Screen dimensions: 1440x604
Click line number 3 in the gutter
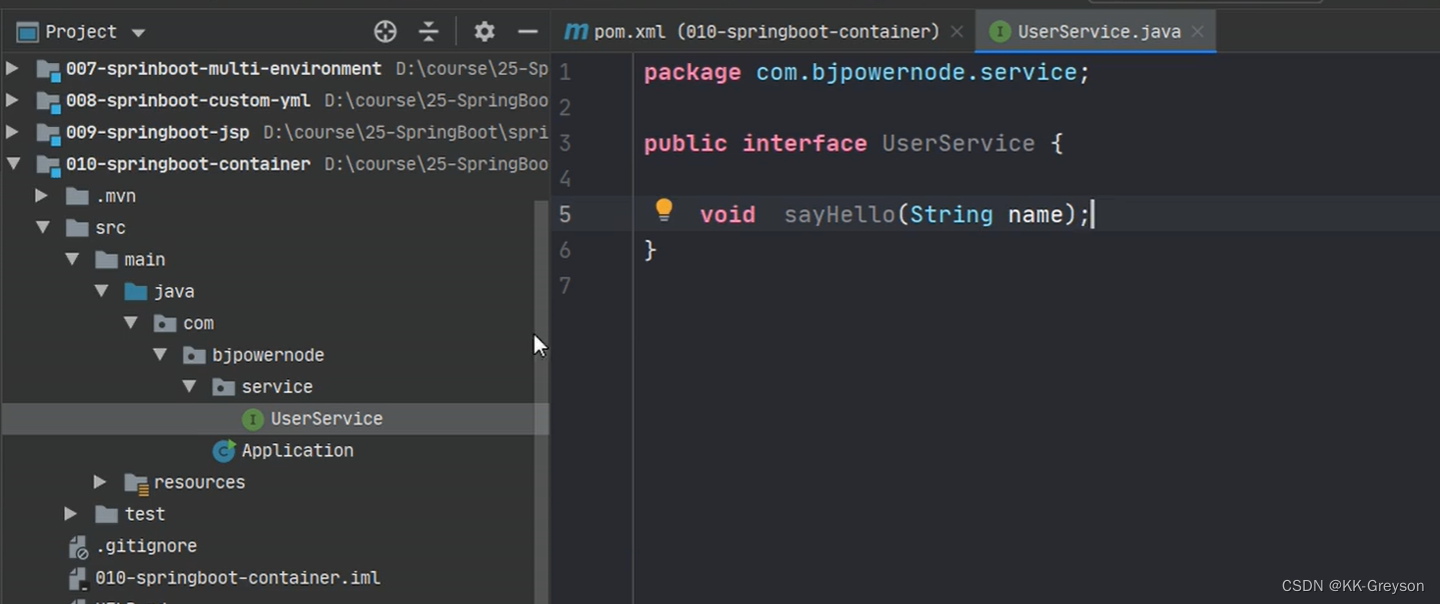pyautogui.click(x=566, y=143)
